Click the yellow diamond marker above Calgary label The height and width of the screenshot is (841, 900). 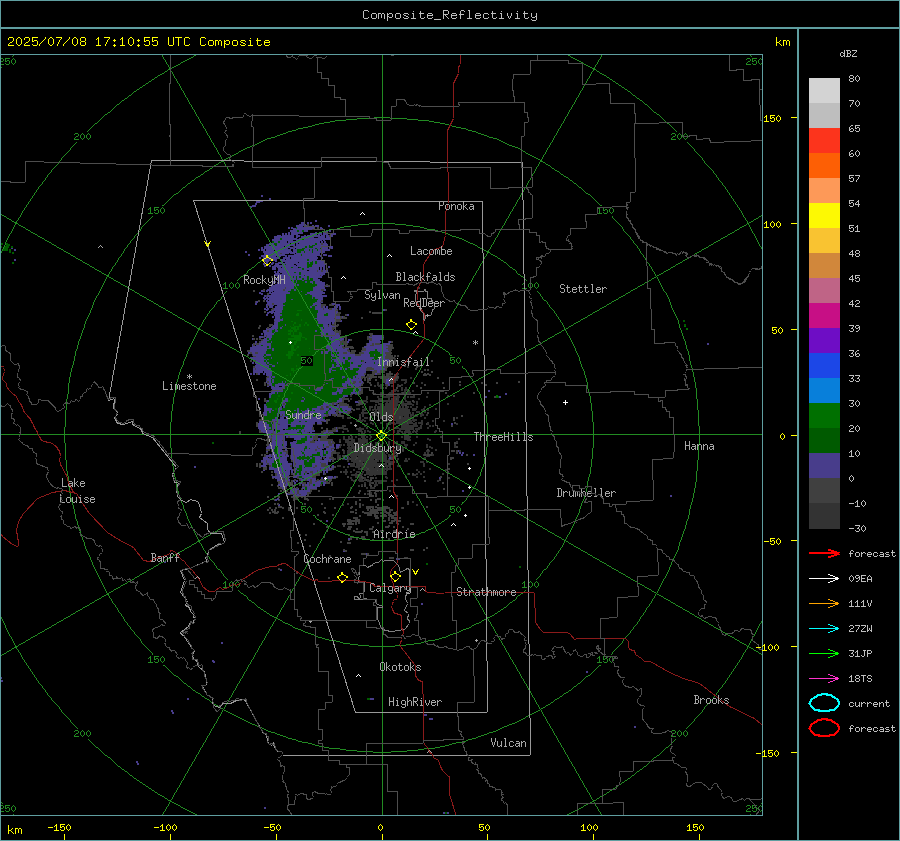pyautogui.click(x=395, y=576)
